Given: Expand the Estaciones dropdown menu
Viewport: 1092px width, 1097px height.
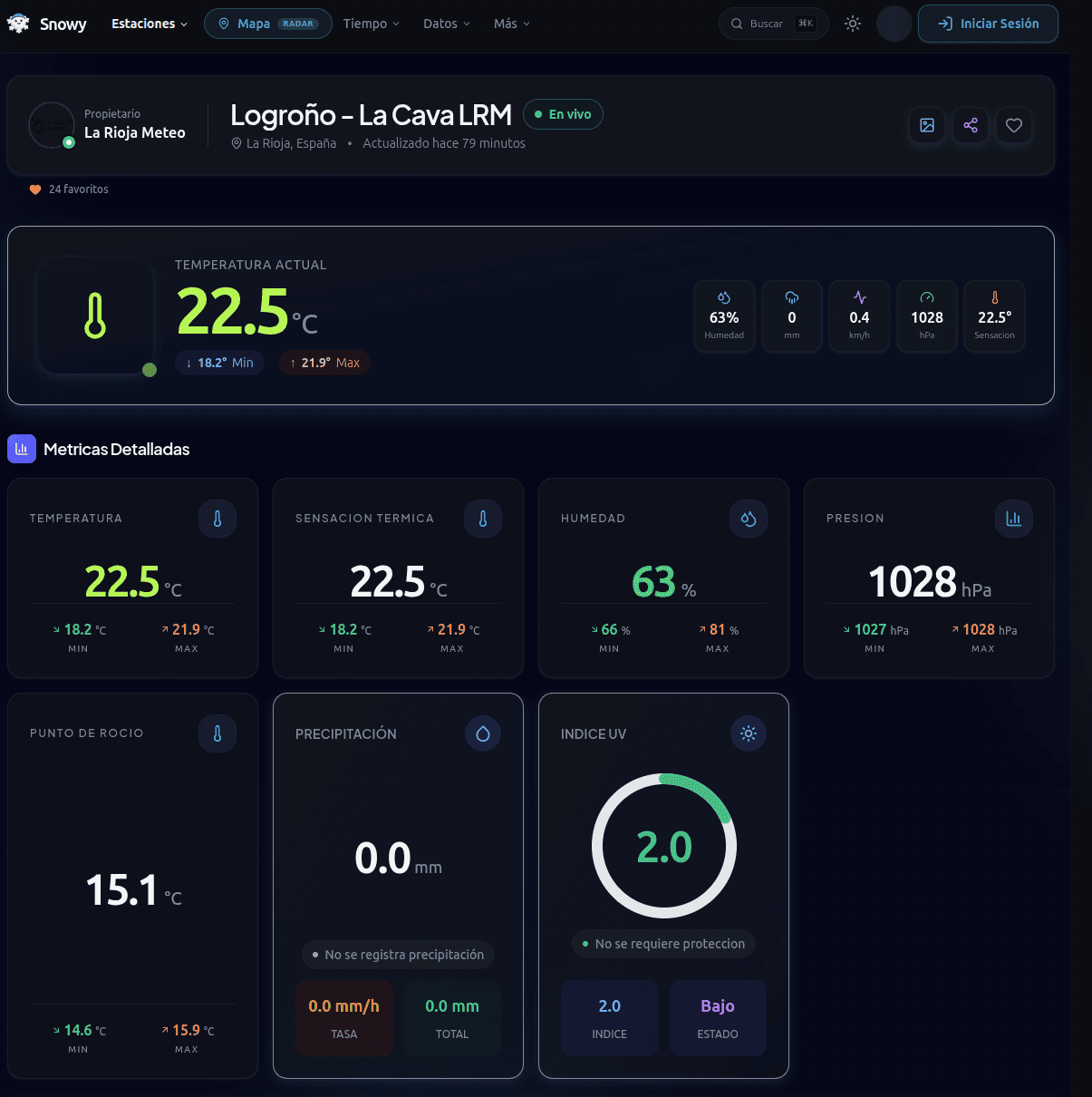Looking at the screenshot, I should click(x=150, y=24).
